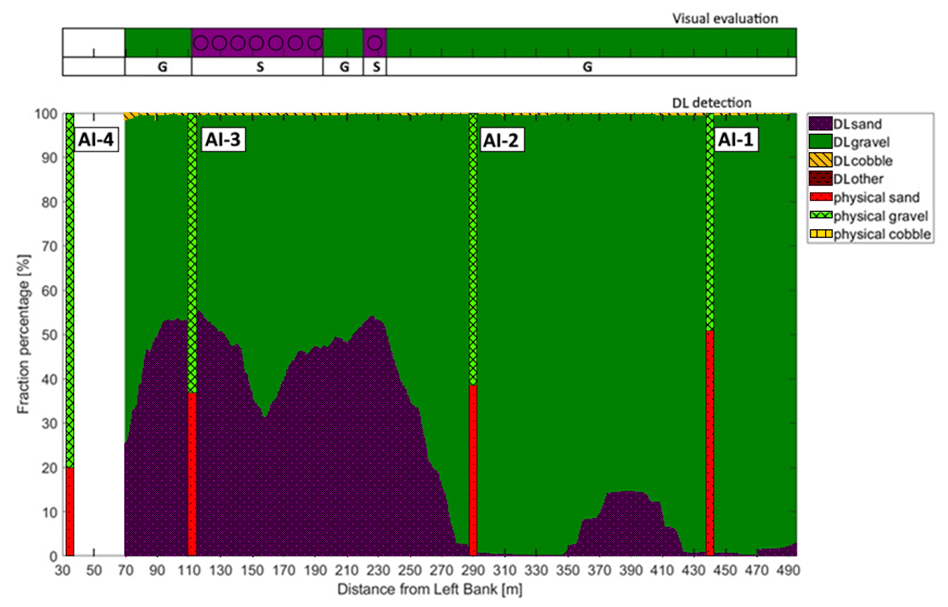Image resolution: width=948 pixels, height=607 pixels.
Task: Click the 'Fraction percentage [%]' axis label
Action: (x=24, y=334)
